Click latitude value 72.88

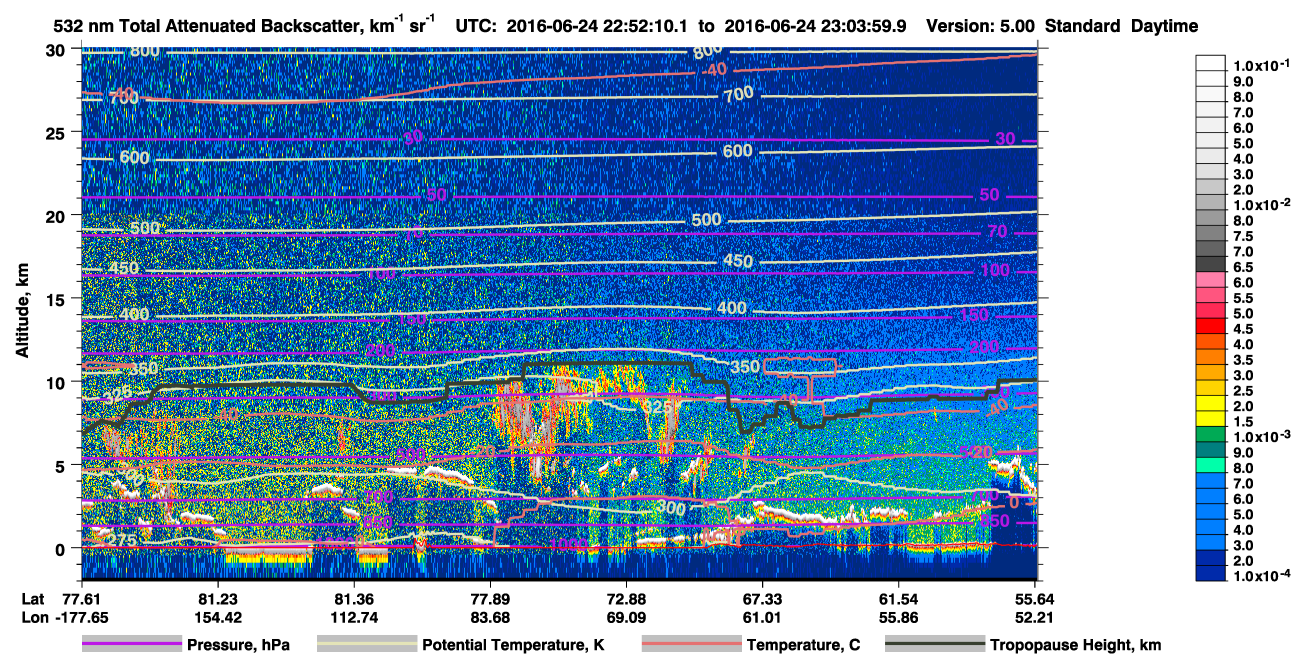point(625,598)
